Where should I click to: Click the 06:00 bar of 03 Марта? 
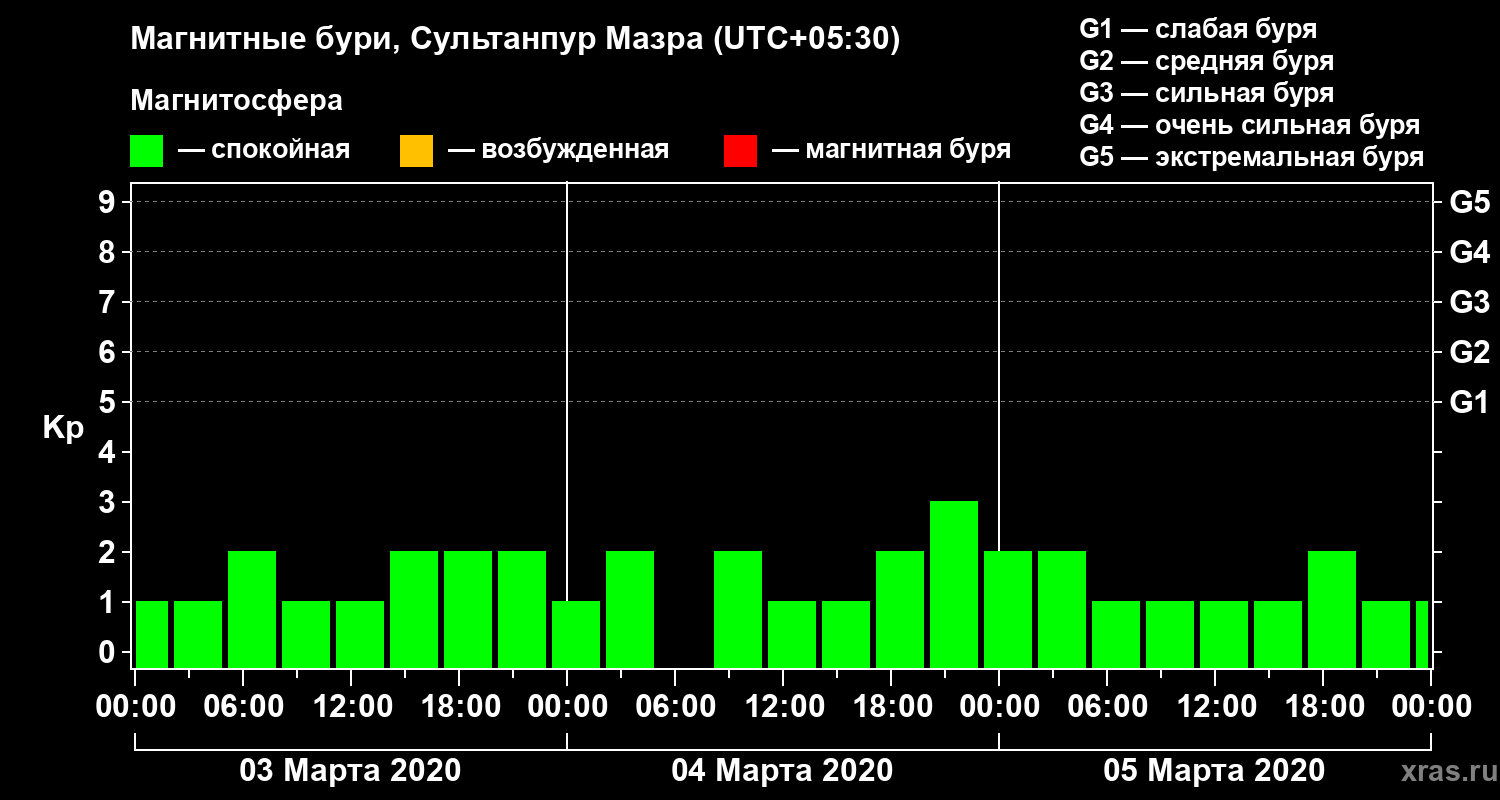tap(252, 609)
